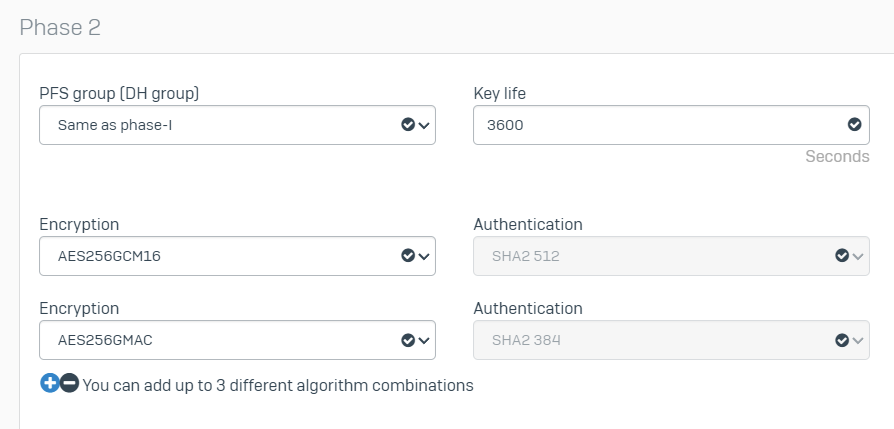Viewport: 894px width, 429px height.
Task: Click the AES256GCM16 encryption value text
Action: click(x=110, y=256)
